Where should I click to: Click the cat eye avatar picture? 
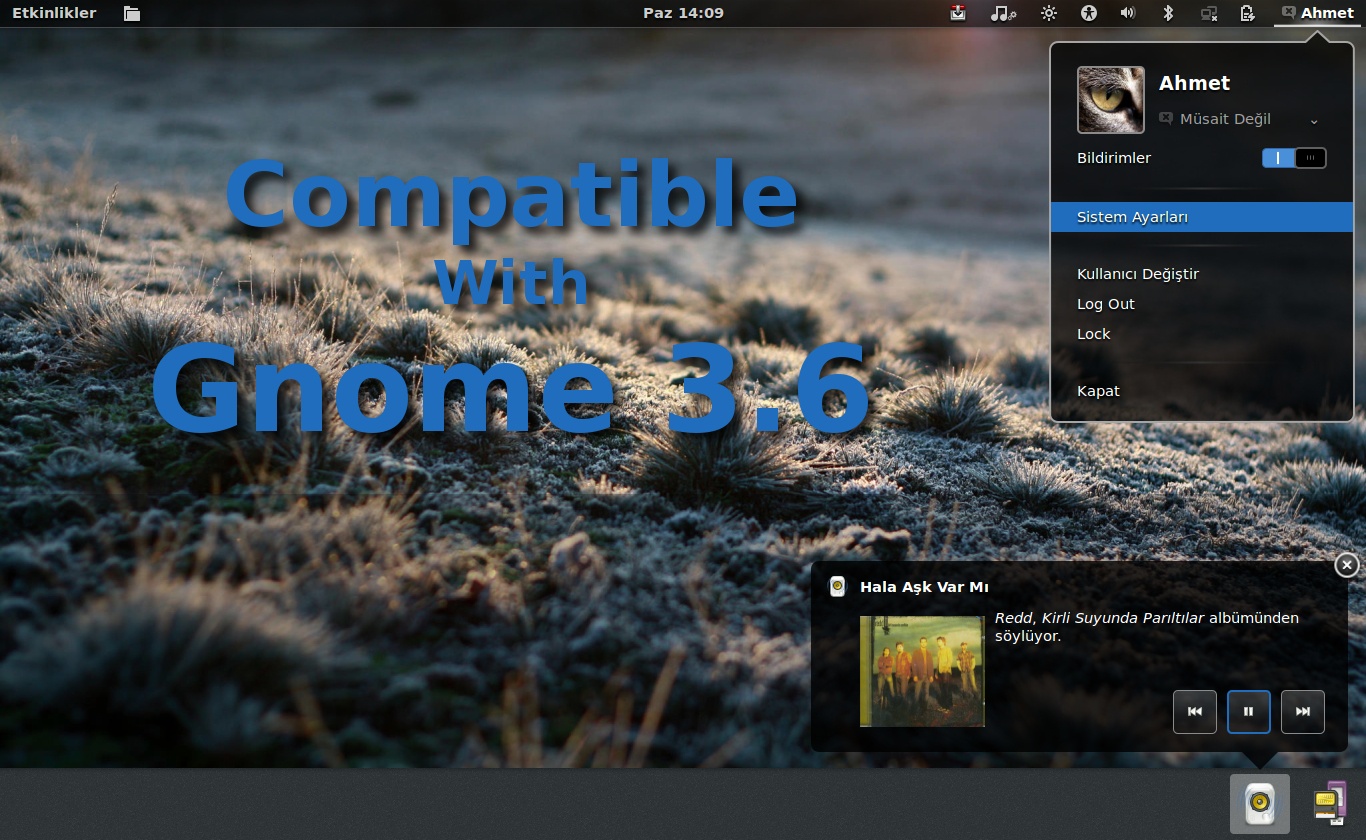[x=1111, y=100]
